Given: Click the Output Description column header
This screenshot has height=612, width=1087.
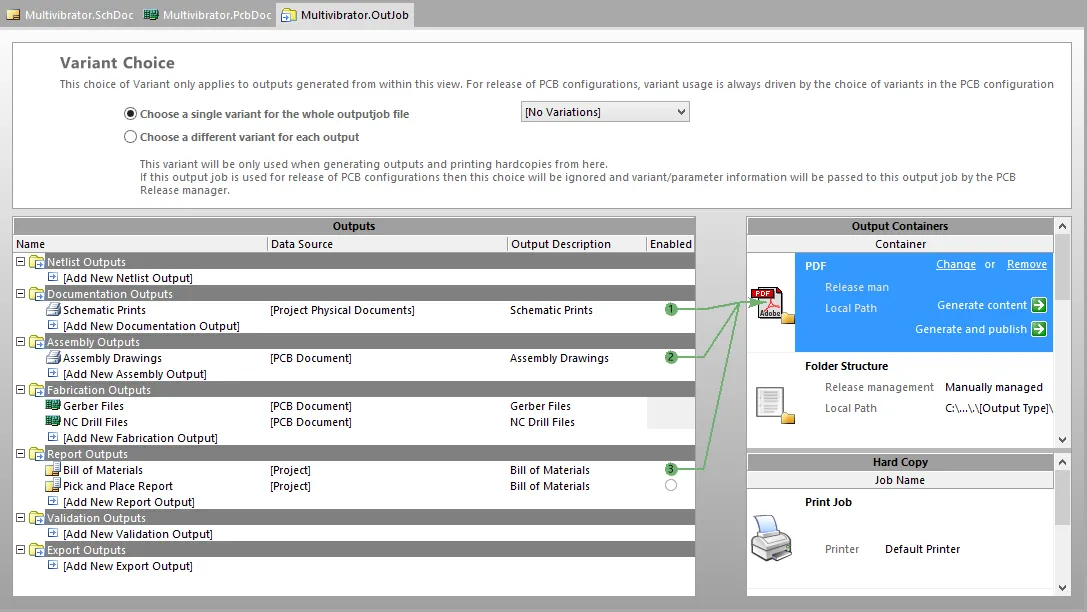Looking at the screenshot, I should (576, 244).
